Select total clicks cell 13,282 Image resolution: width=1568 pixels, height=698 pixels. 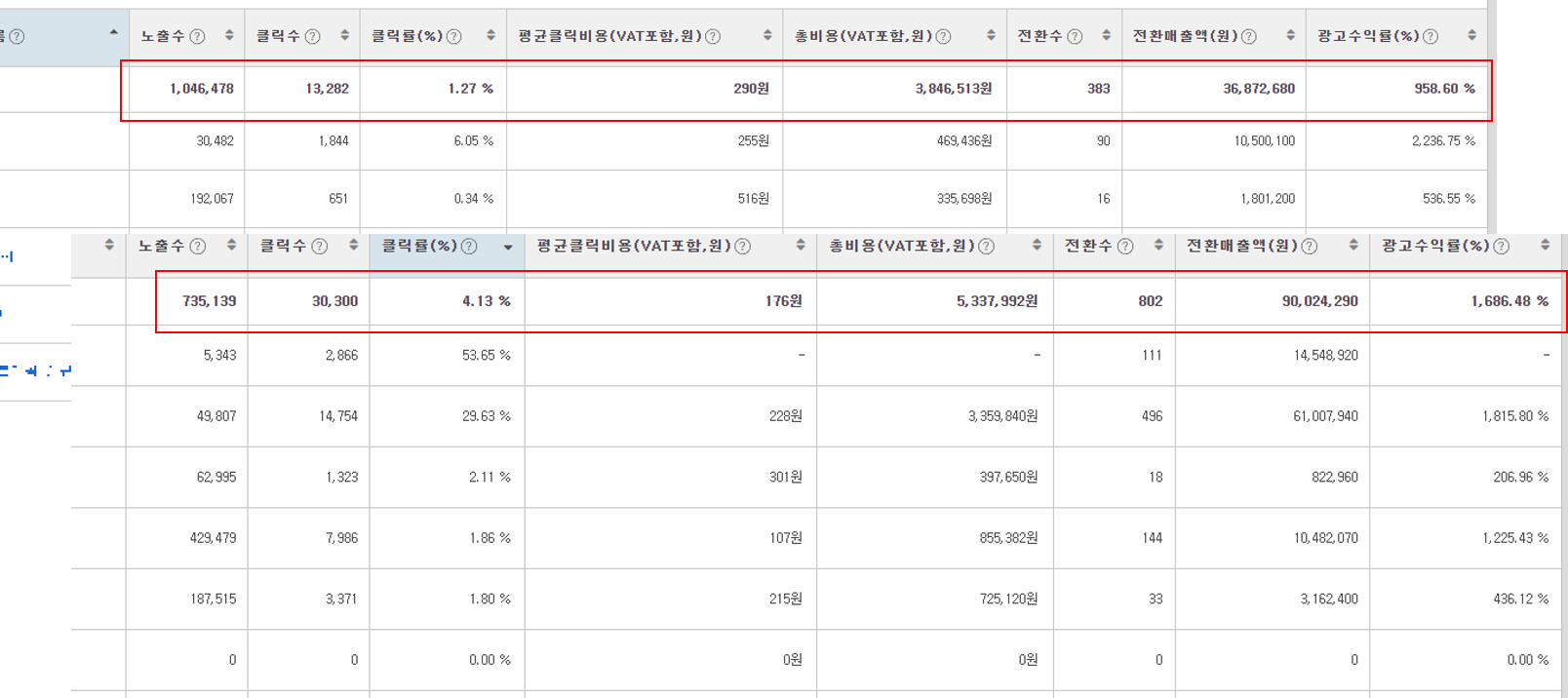tap(327, 89)
